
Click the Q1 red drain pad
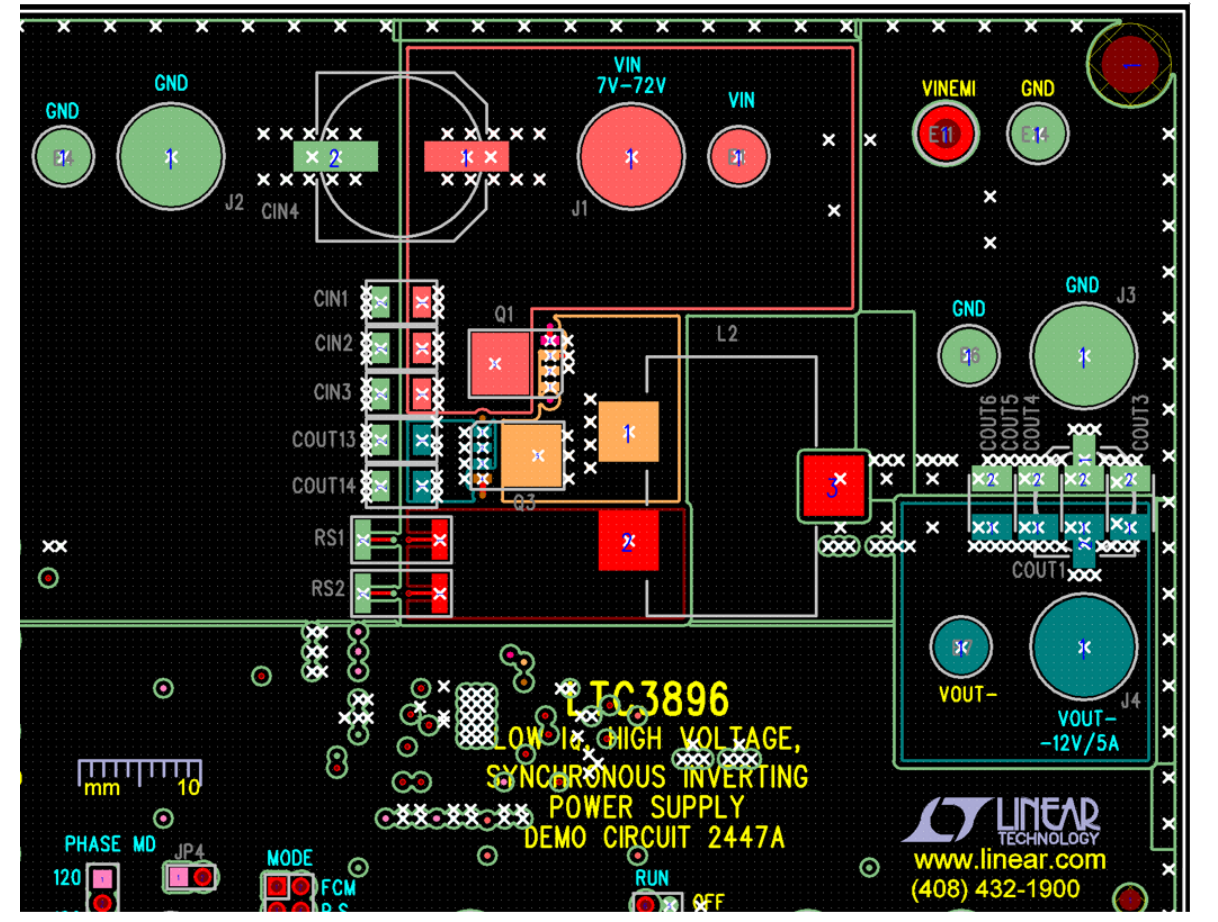[499, 364]
